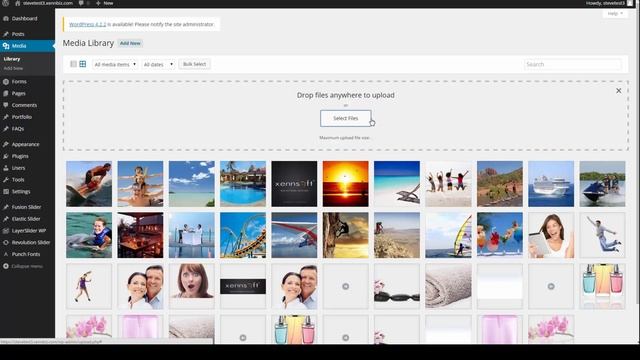Open Fusion Slider in the sidebar
The image size is (640, 360).
click(27, 207)
